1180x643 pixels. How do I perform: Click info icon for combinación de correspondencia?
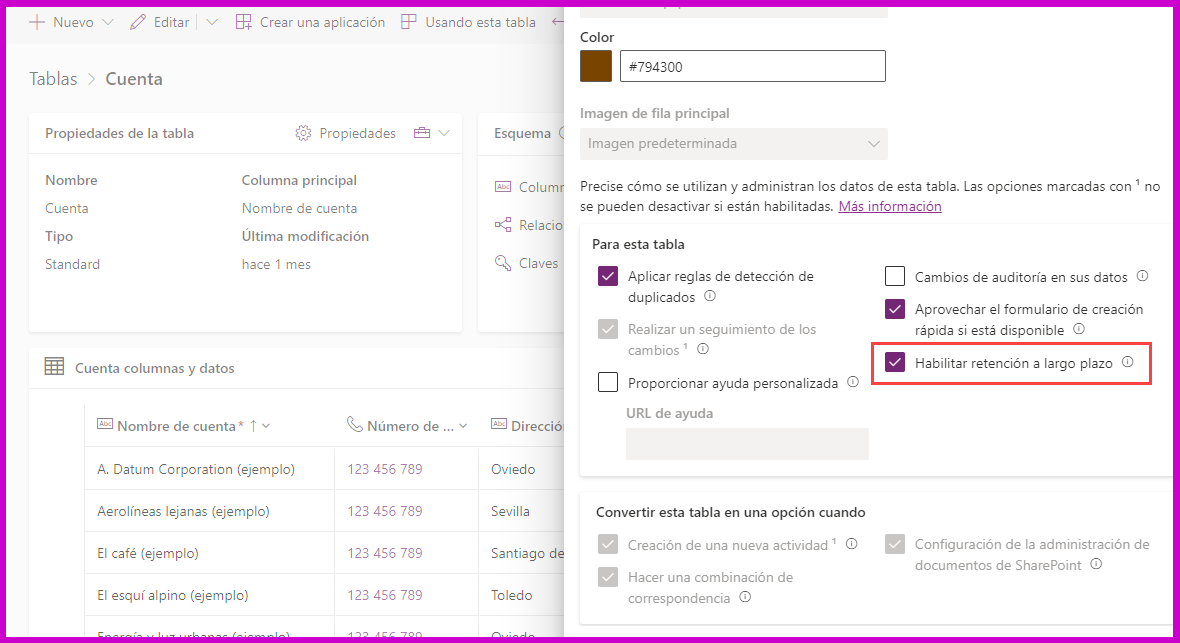[745, 597]
